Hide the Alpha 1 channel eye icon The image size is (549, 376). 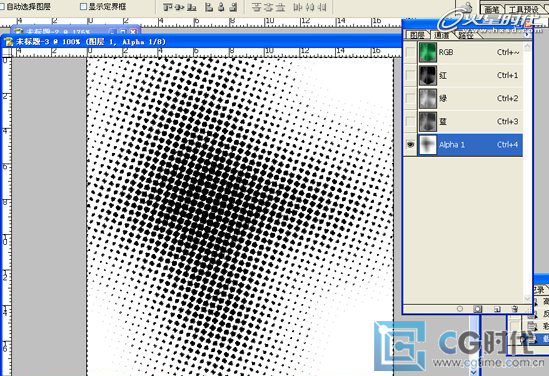click(x=410, y=145)
